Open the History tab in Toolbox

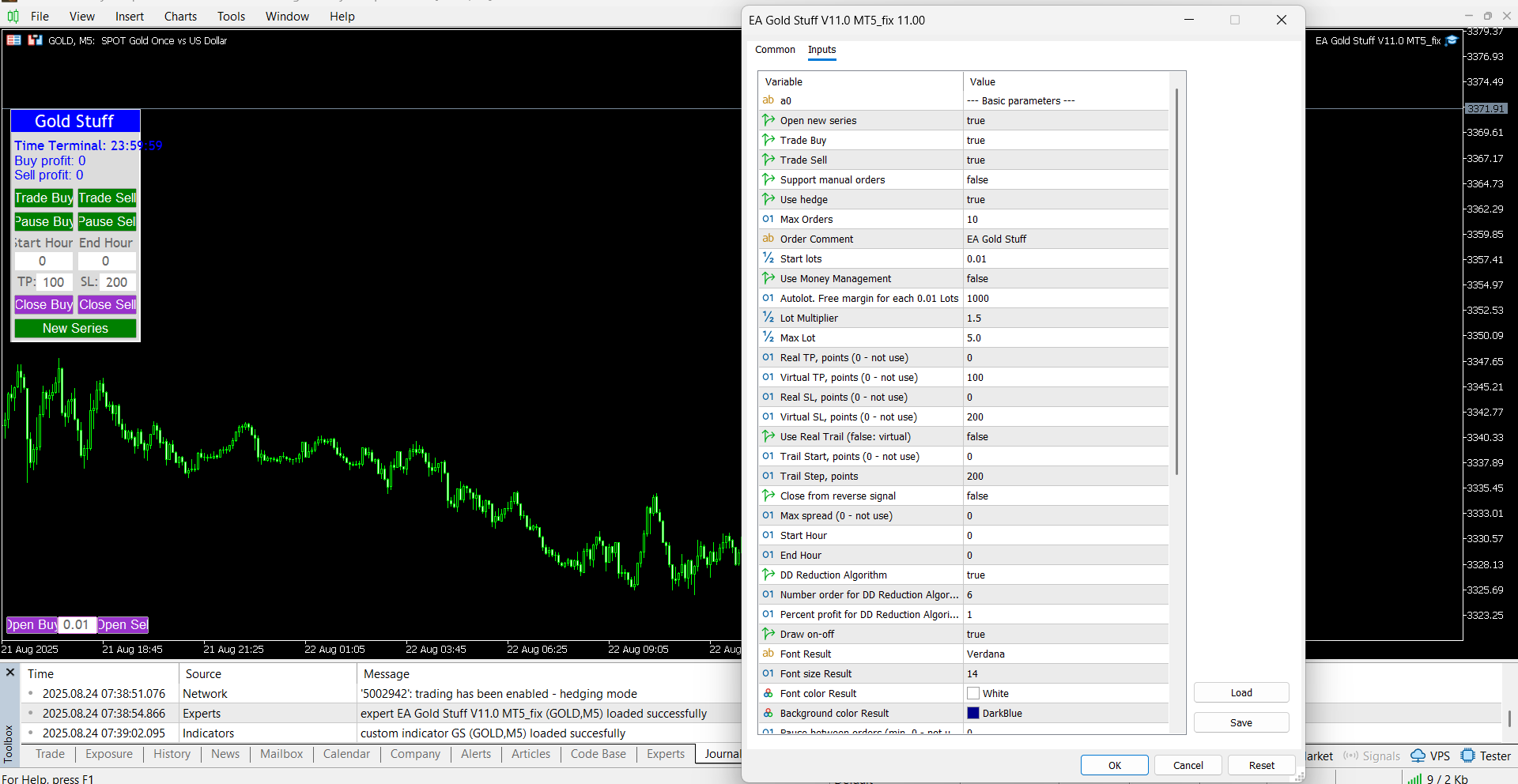point(172,754)
